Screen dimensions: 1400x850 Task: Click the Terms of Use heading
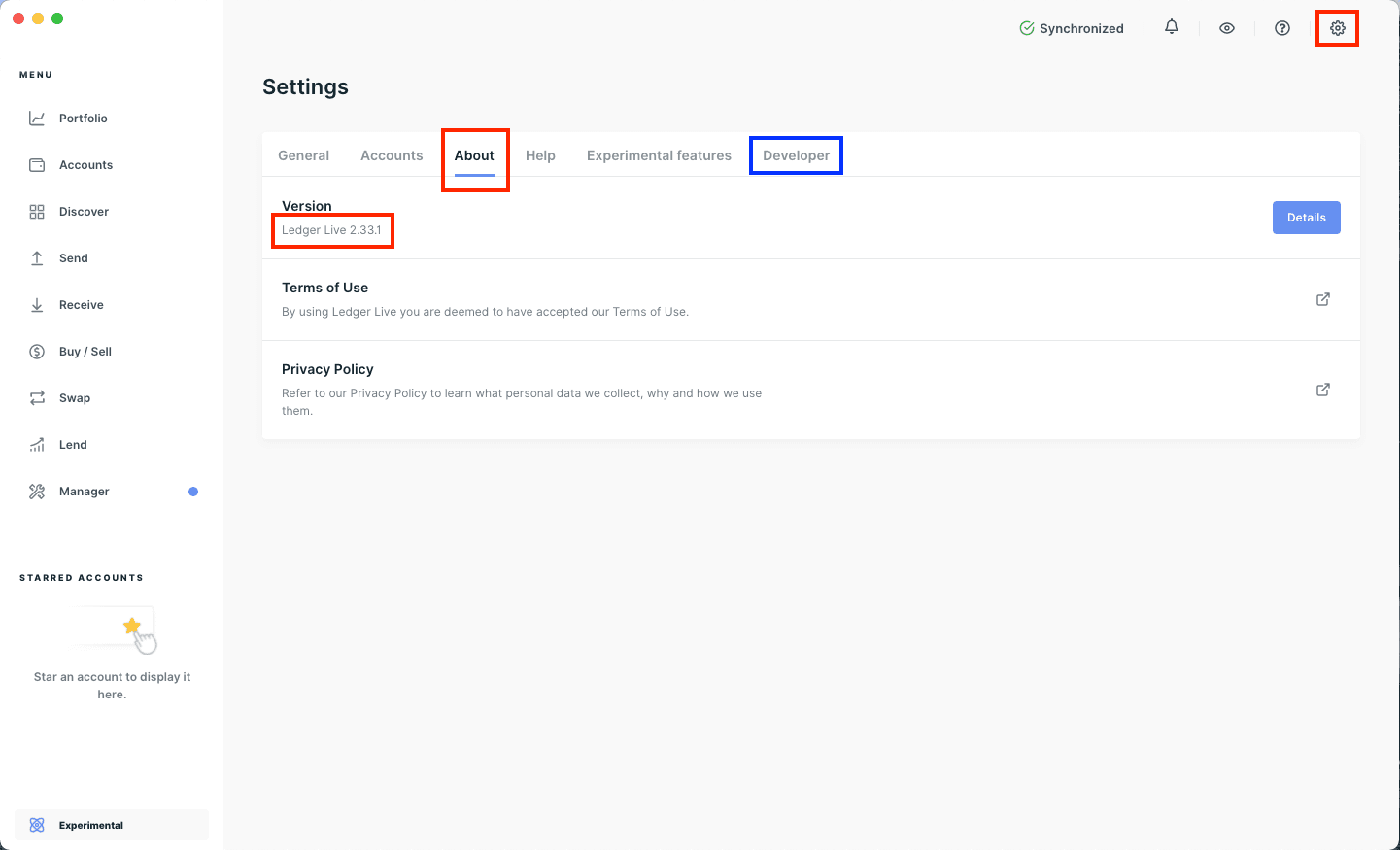point(324,288)
